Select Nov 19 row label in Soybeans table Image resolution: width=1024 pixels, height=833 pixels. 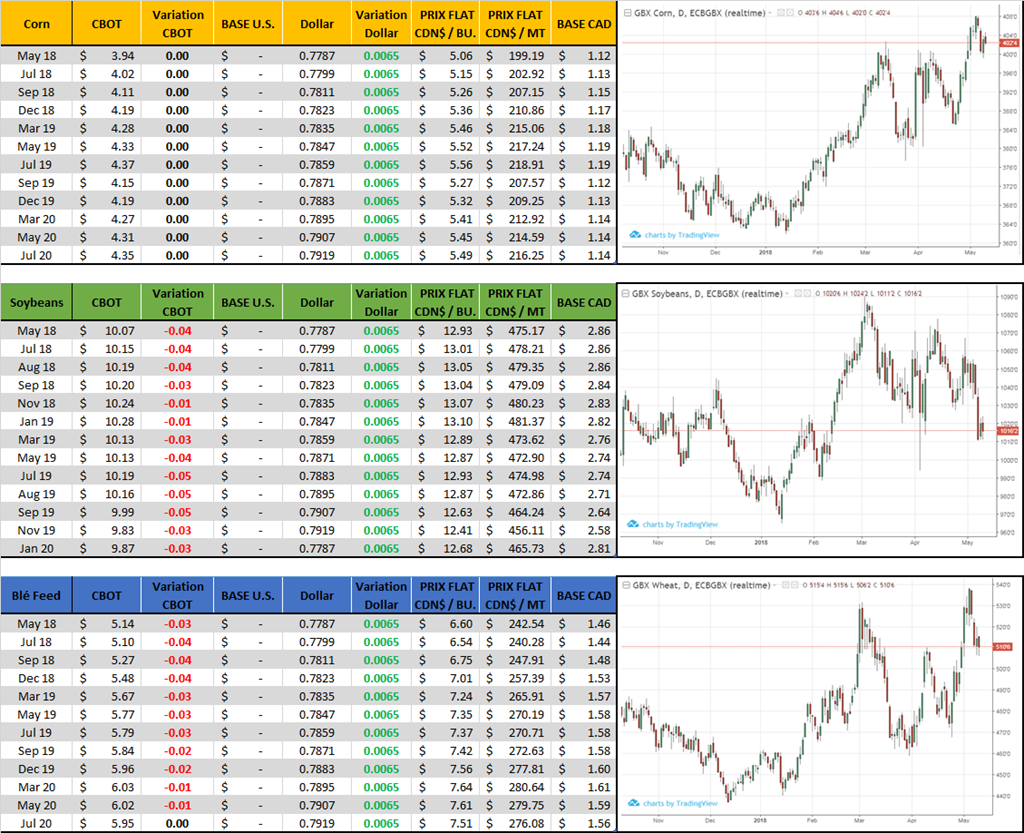(37, 530)
